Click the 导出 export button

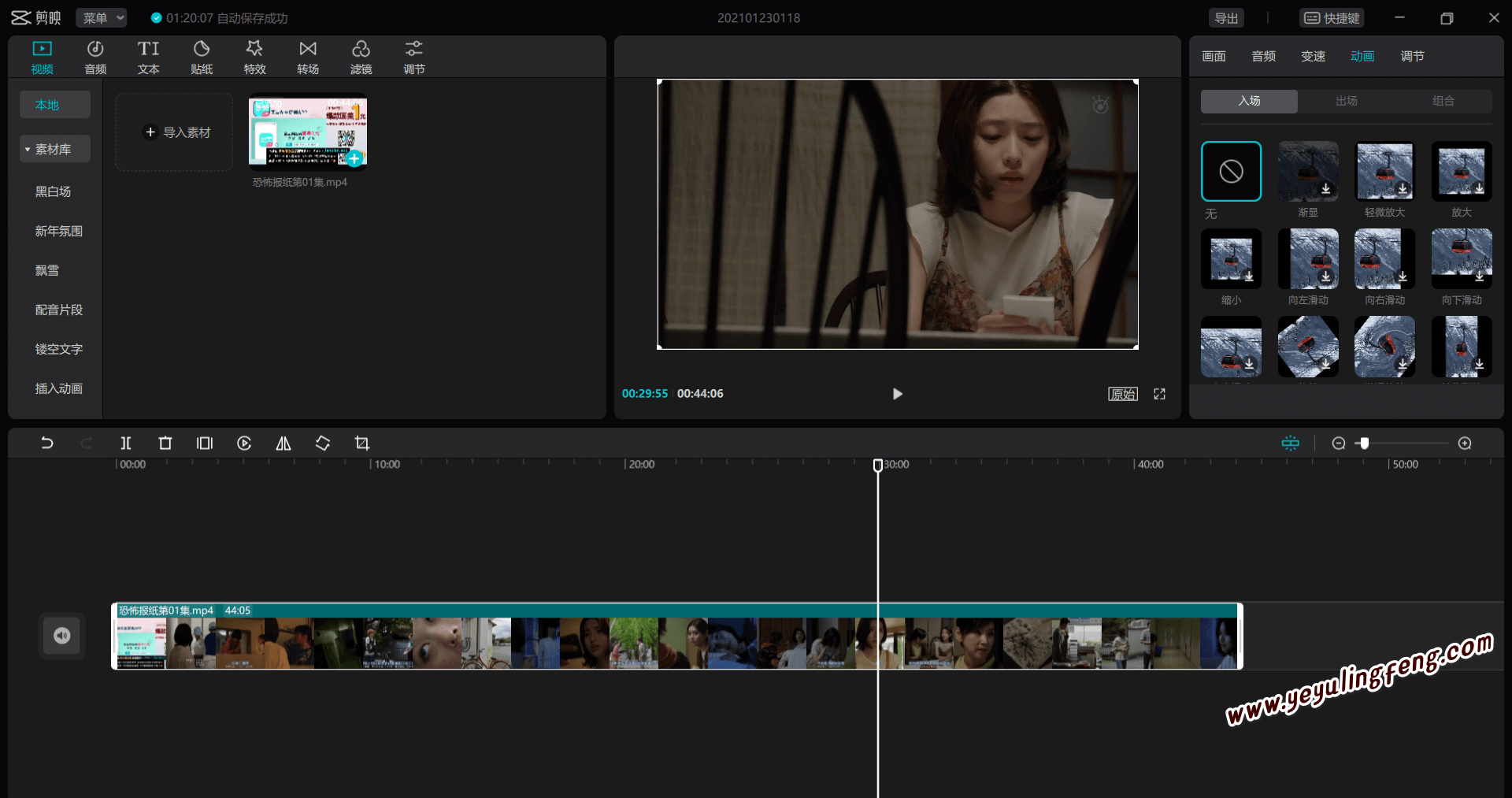[1226, 18]
